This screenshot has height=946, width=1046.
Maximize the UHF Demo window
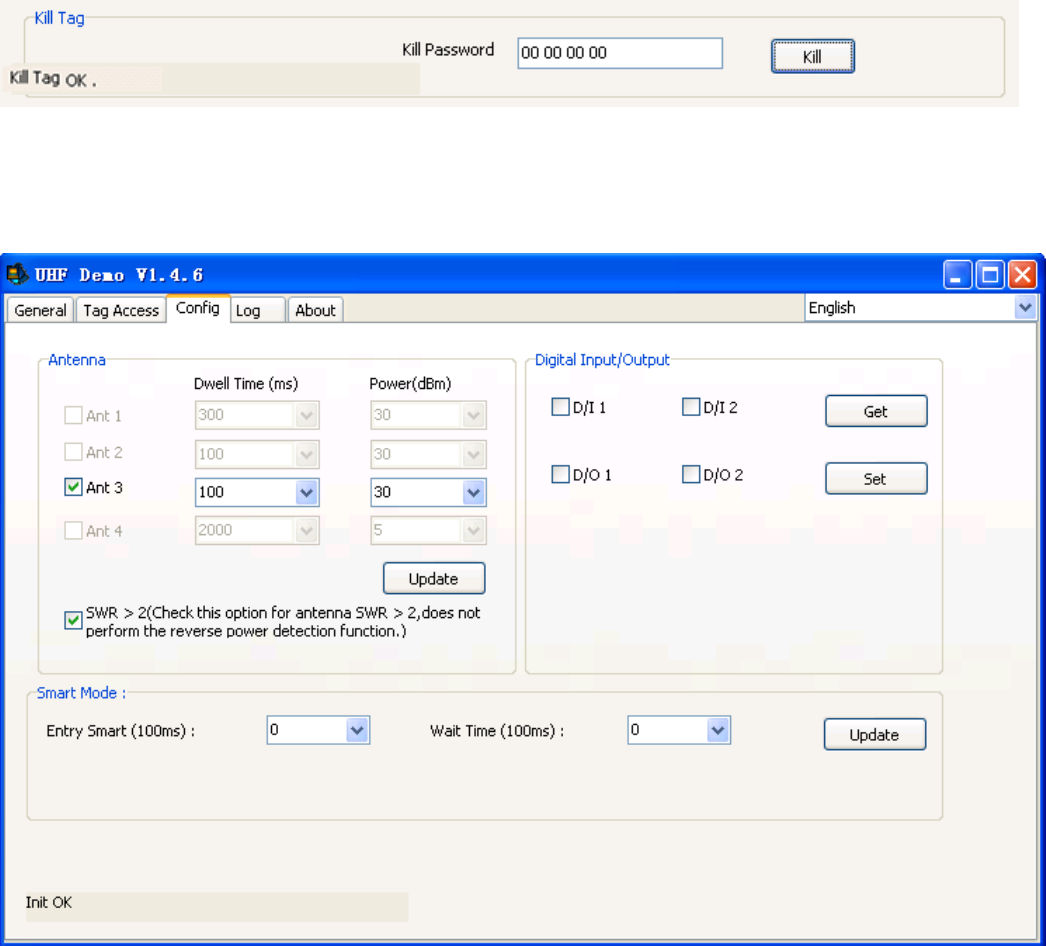pyautogui.click(x=990, y=275)
